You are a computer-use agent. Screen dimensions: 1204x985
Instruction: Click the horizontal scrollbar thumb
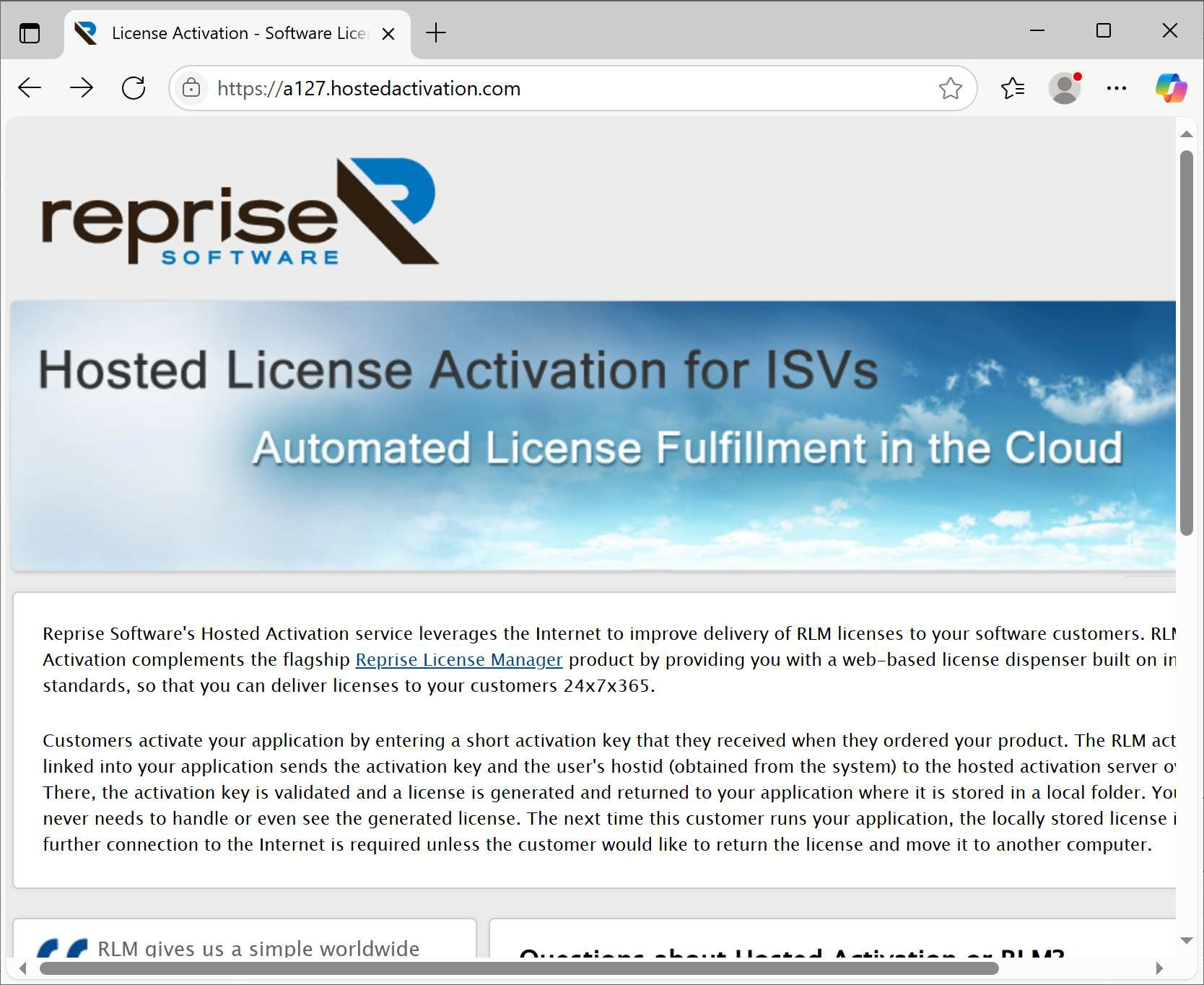(519, 968)
